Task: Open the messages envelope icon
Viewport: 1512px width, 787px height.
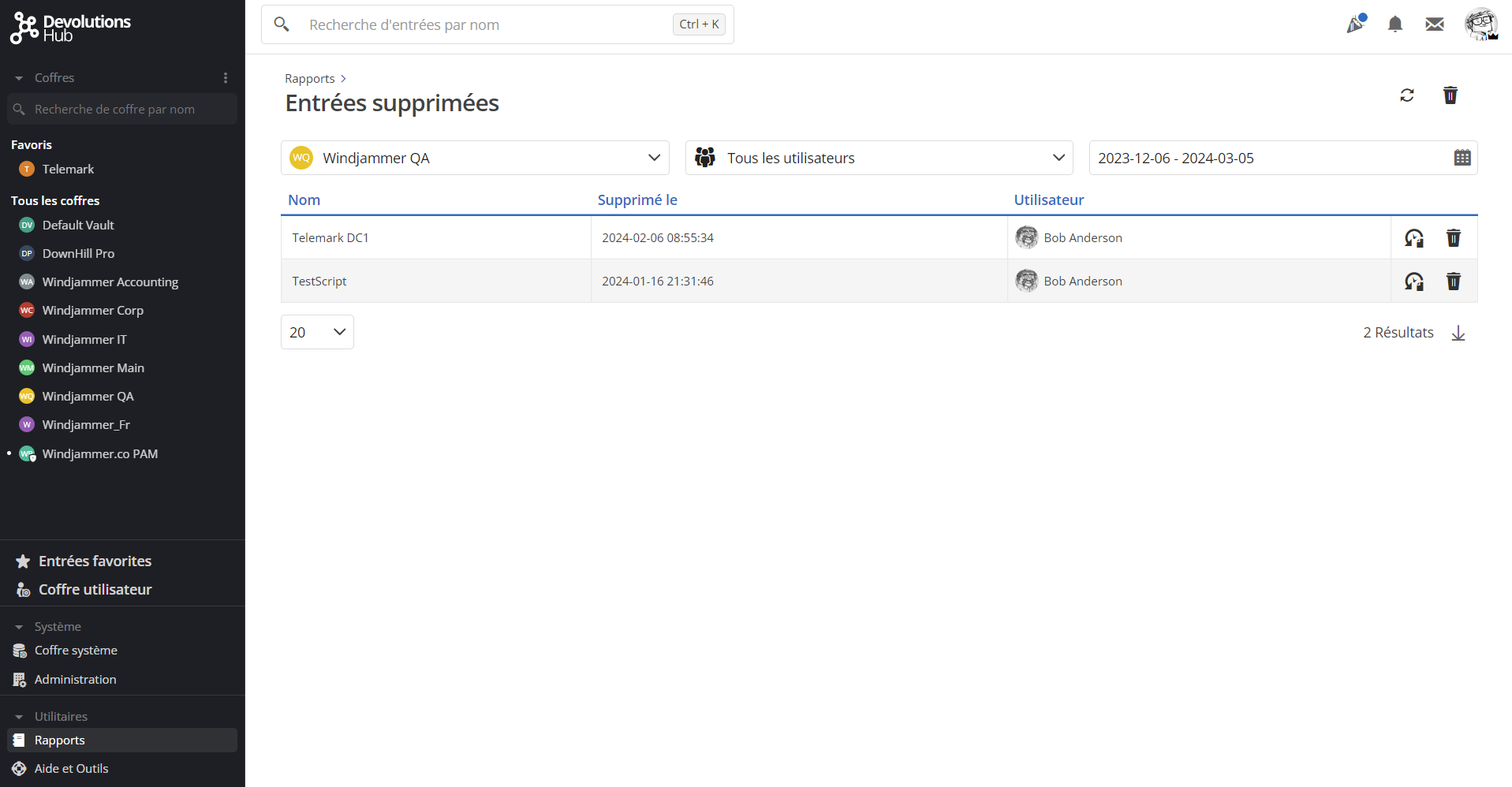Action: pyautogui.click(x=1435, y=24)
